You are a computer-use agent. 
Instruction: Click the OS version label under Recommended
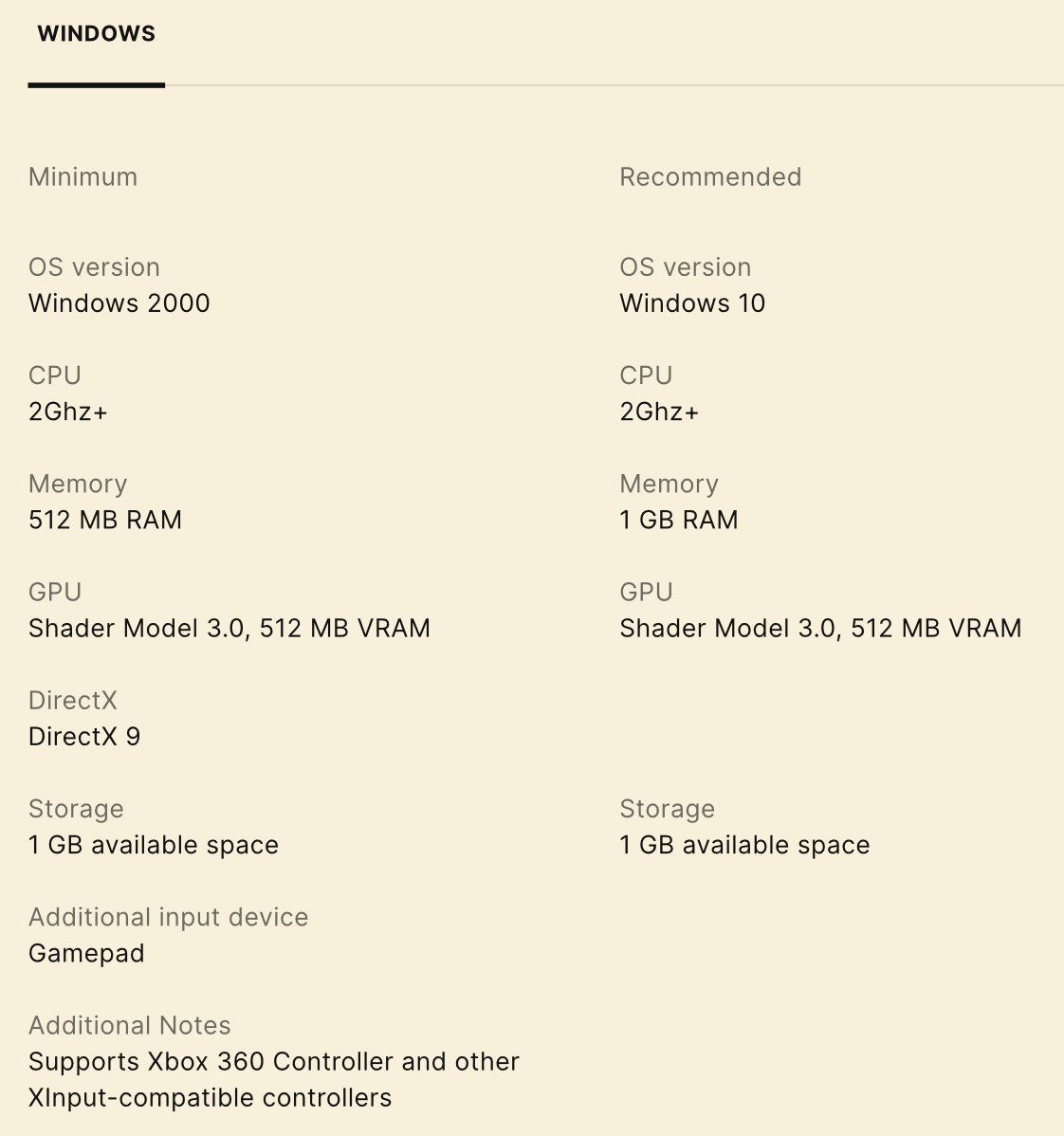[686, 267]
